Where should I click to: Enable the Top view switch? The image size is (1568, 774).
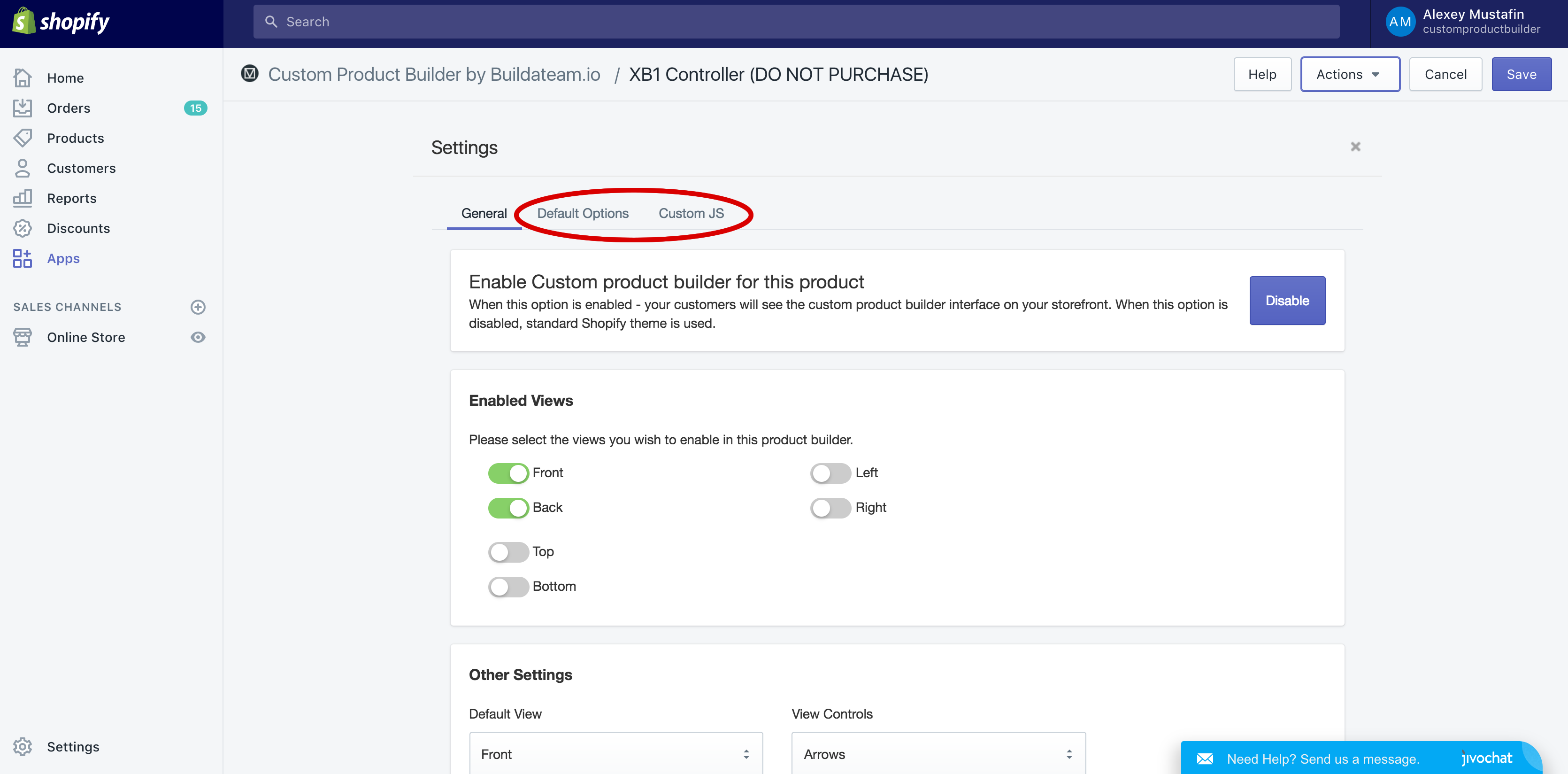[508, 552]
